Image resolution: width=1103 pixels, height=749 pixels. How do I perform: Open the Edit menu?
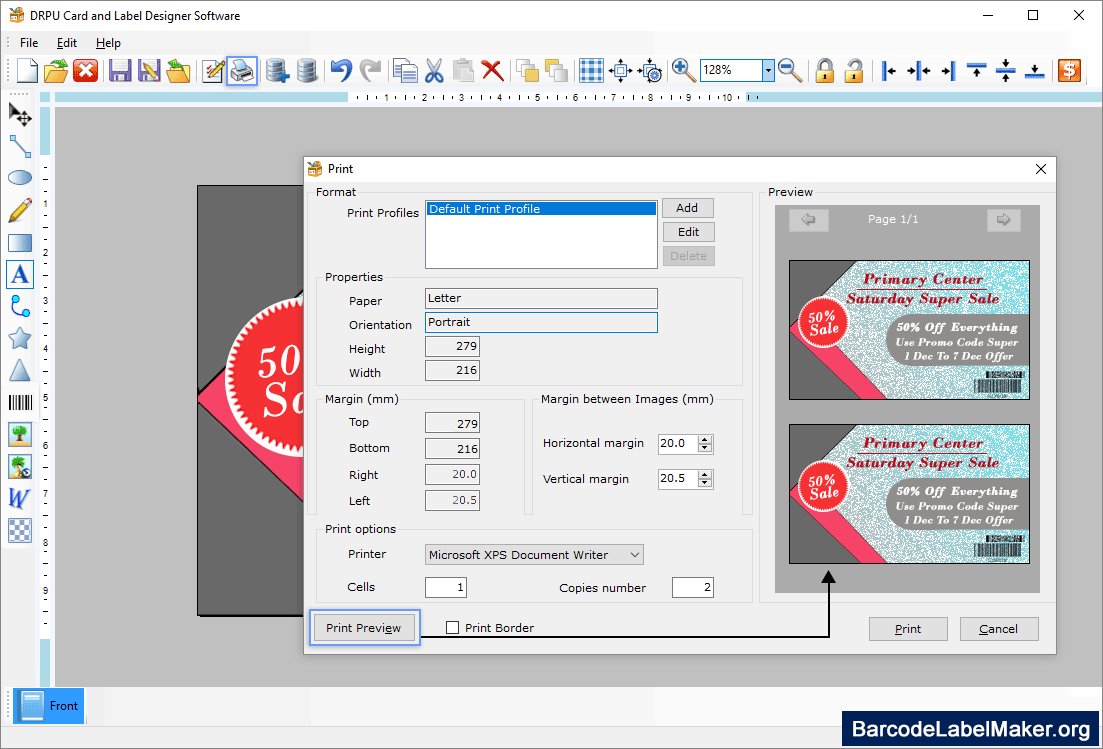(x=67, y=43)
